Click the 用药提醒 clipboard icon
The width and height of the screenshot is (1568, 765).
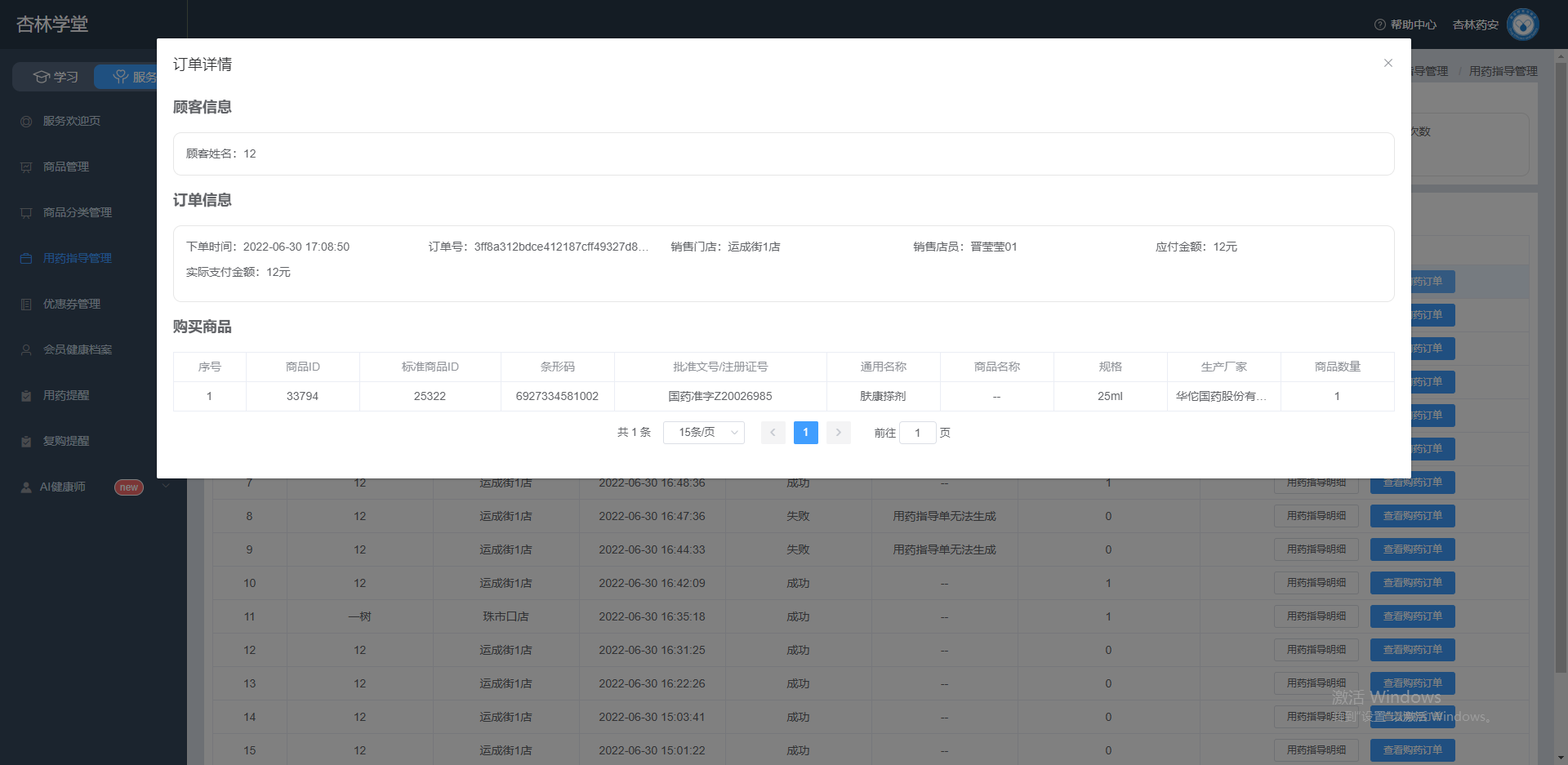click(x=26, y=395)
